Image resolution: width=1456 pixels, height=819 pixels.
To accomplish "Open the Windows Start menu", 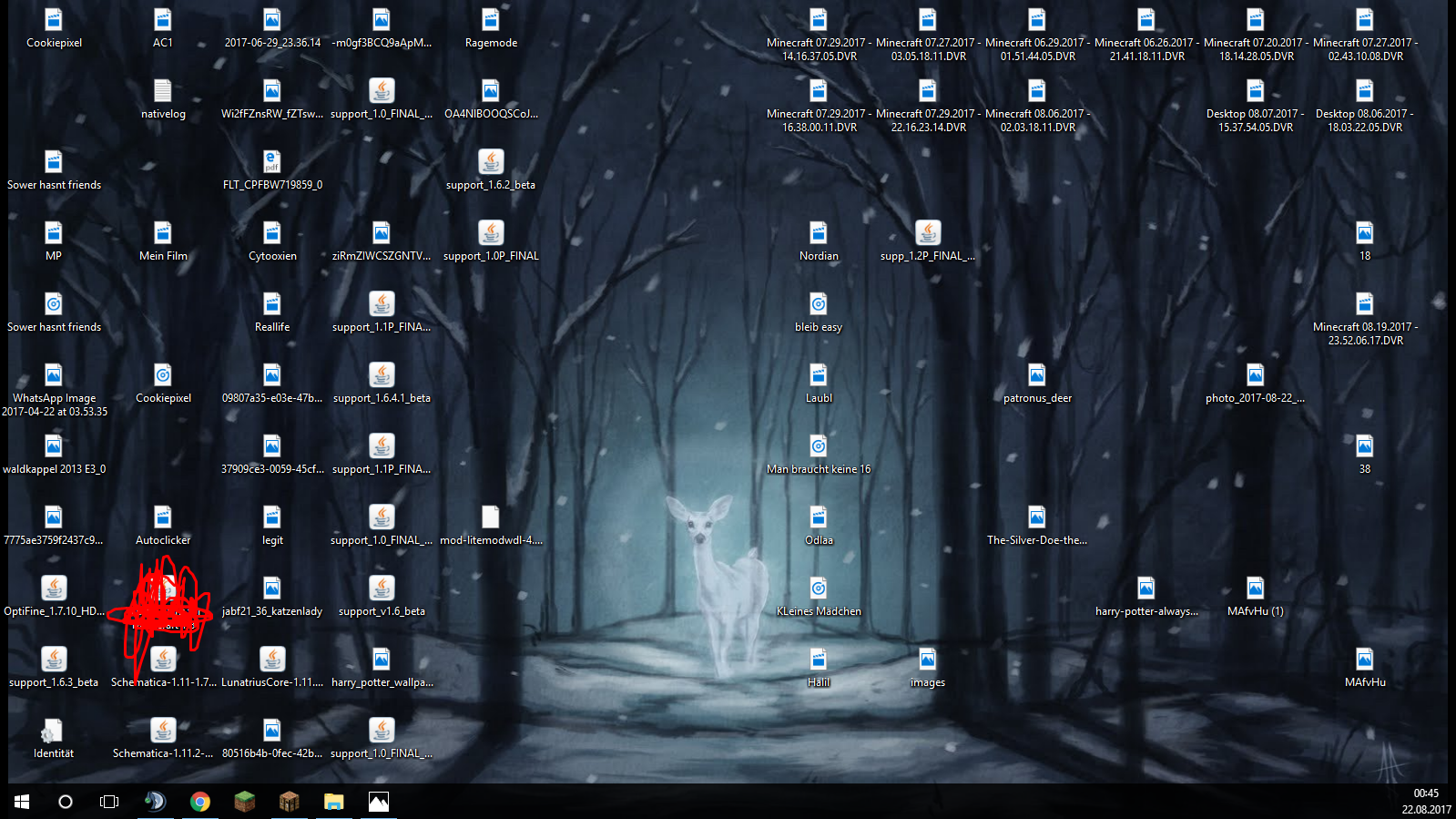I will 22,802.
